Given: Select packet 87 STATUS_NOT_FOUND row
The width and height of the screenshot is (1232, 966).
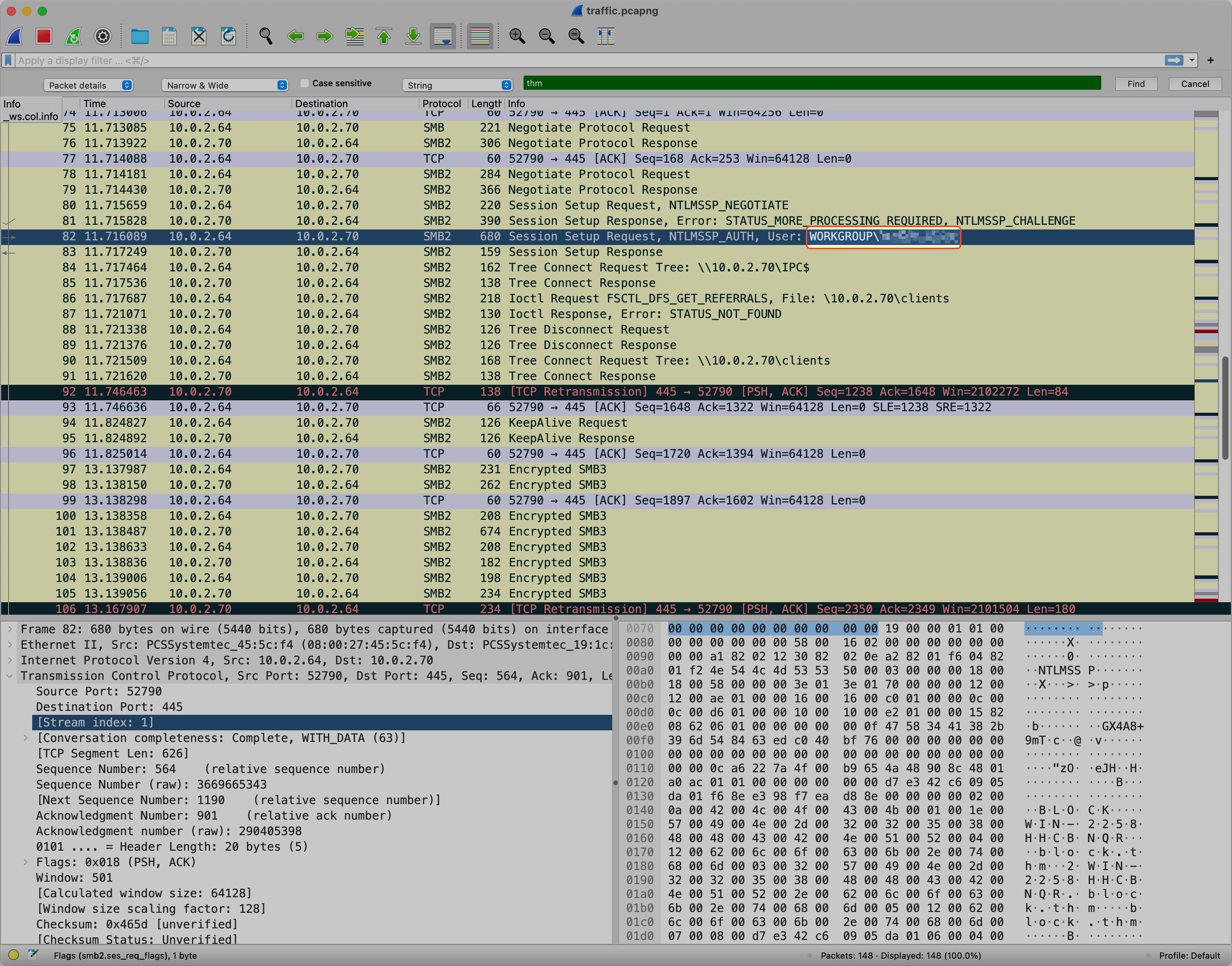Looking at the screenshot, I should pyautogui.click(x=598, y=314).
